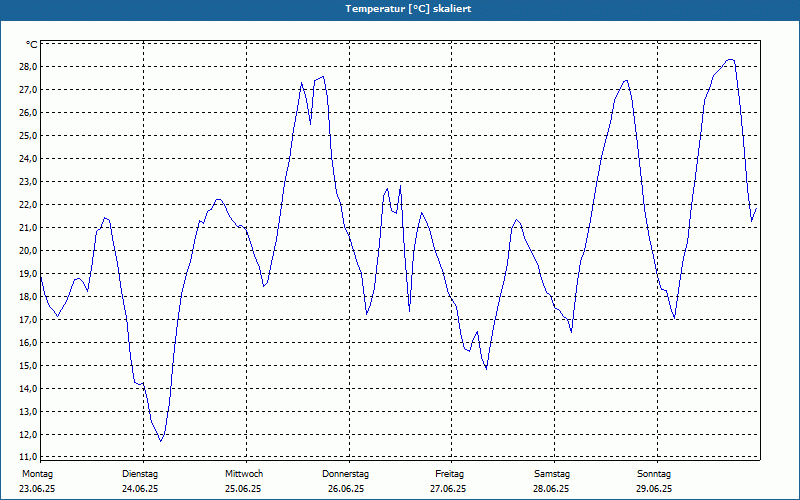Click the chart title 'Temperatur [°C] skaliert'

coord(408,9)
